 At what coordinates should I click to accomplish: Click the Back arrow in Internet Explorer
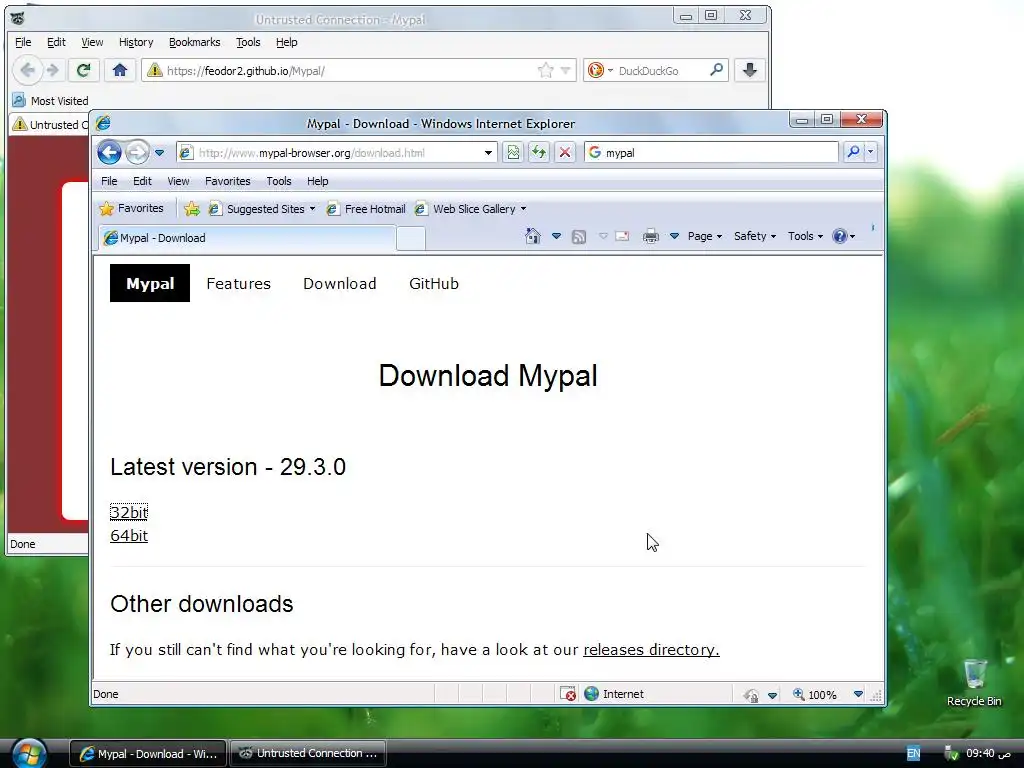(109, 153)
